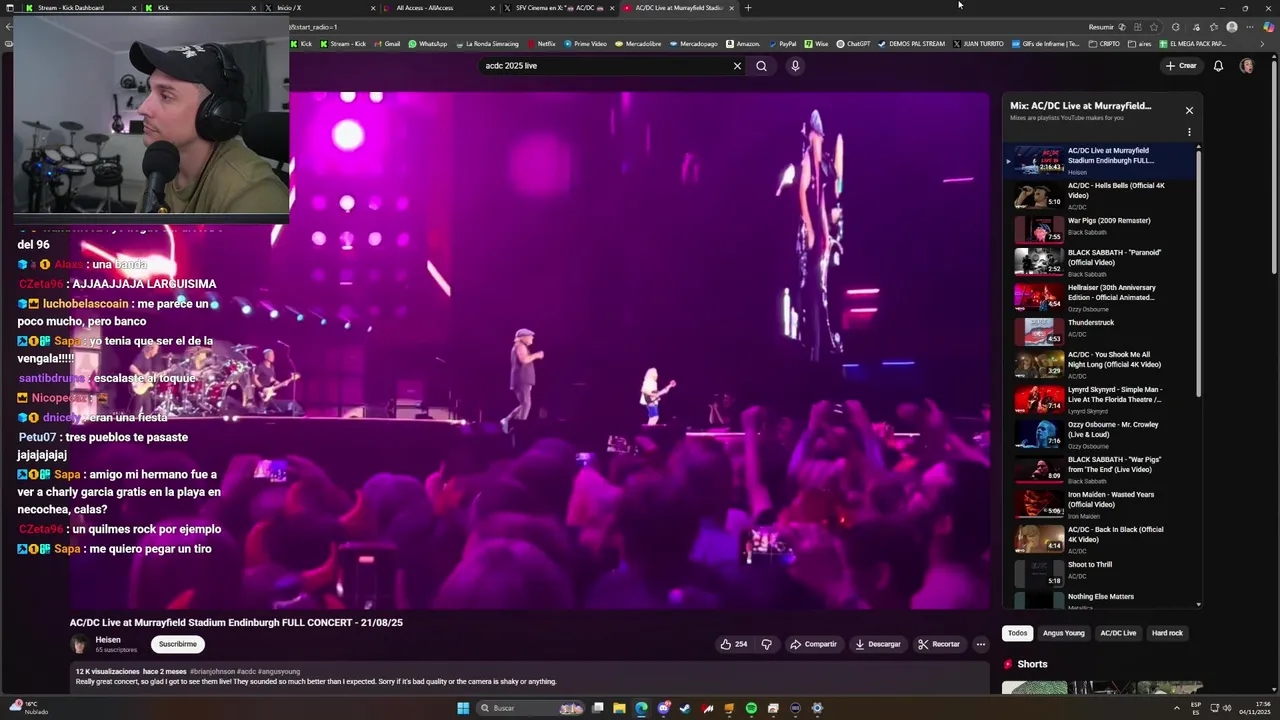The image size is (1280, 720).
Task: Open Settings gear from the taskbar
Action: [817, 708]
